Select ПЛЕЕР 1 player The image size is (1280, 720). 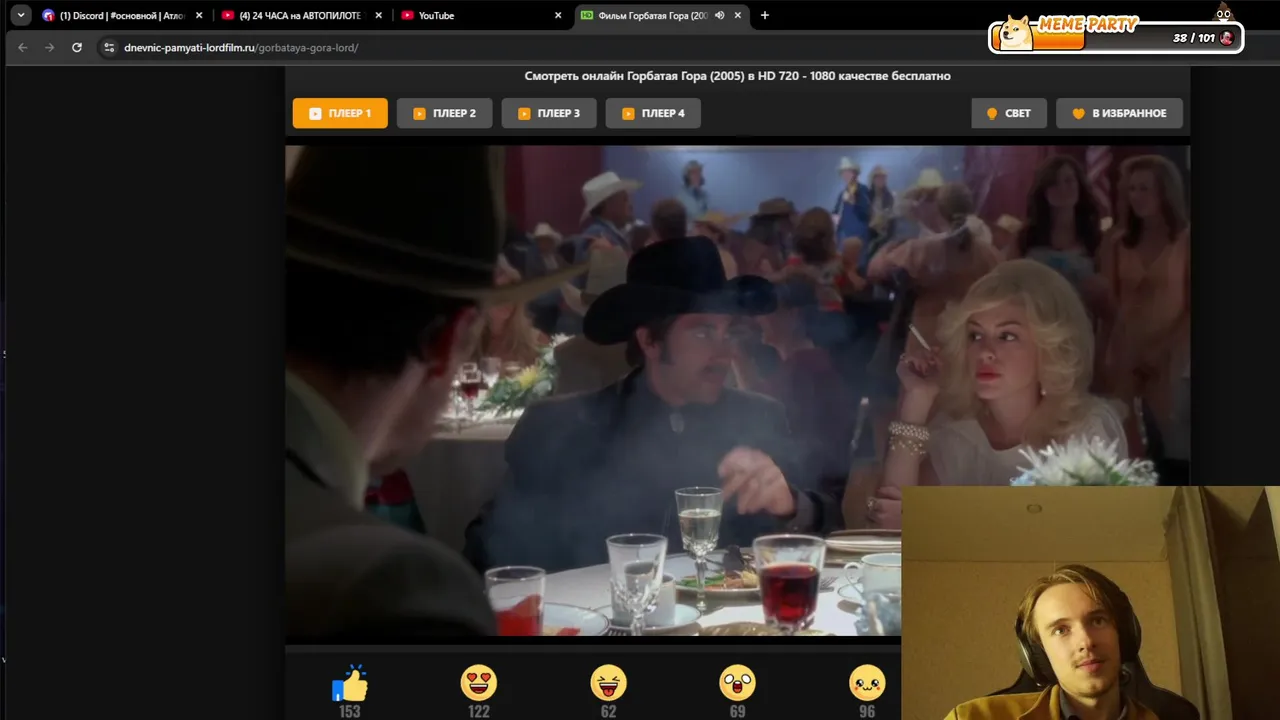click(340, 113)
